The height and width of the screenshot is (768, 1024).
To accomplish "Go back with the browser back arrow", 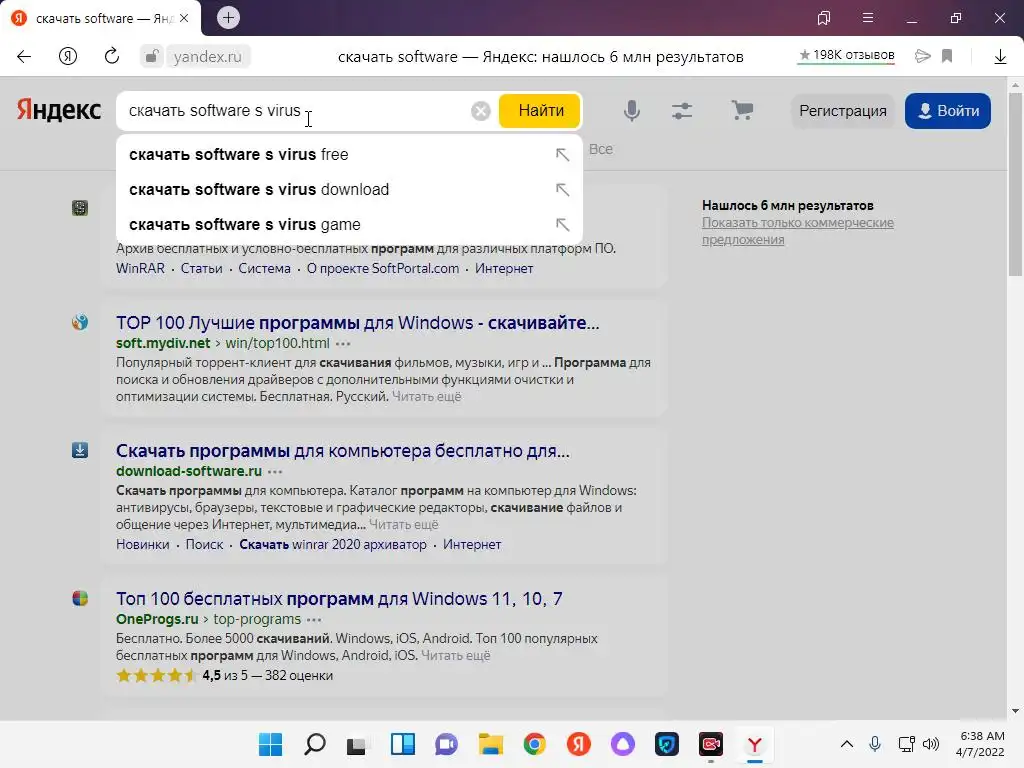I will coord(24,57).
